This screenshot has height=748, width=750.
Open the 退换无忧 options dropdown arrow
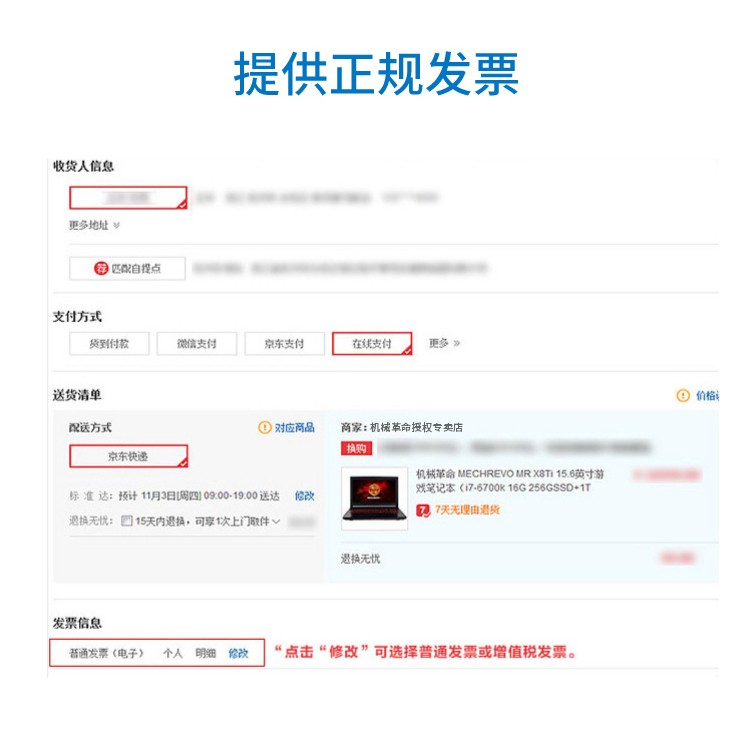tap(276, 521)
